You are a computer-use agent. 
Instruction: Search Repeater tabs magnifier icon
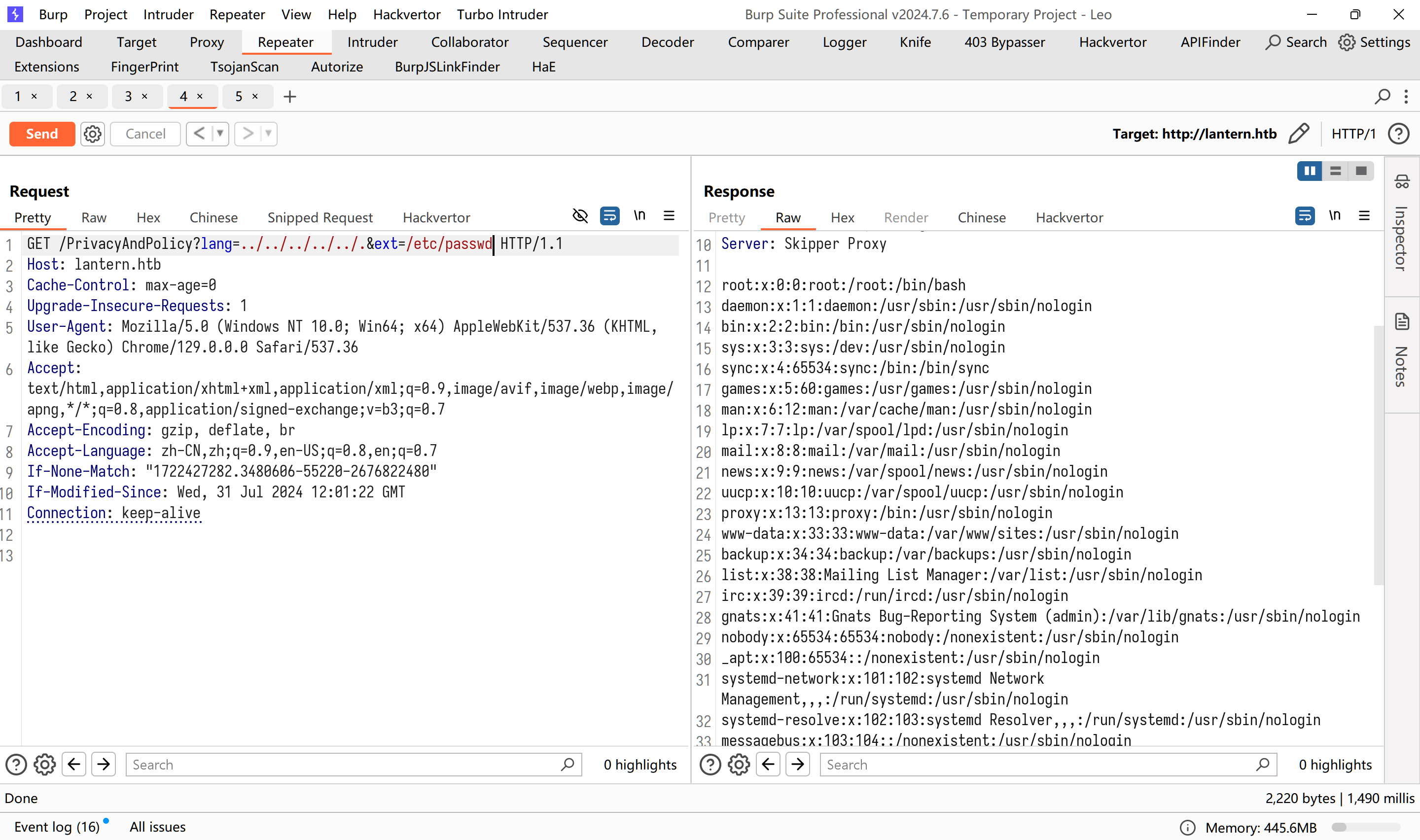(x=1382, y=97)
